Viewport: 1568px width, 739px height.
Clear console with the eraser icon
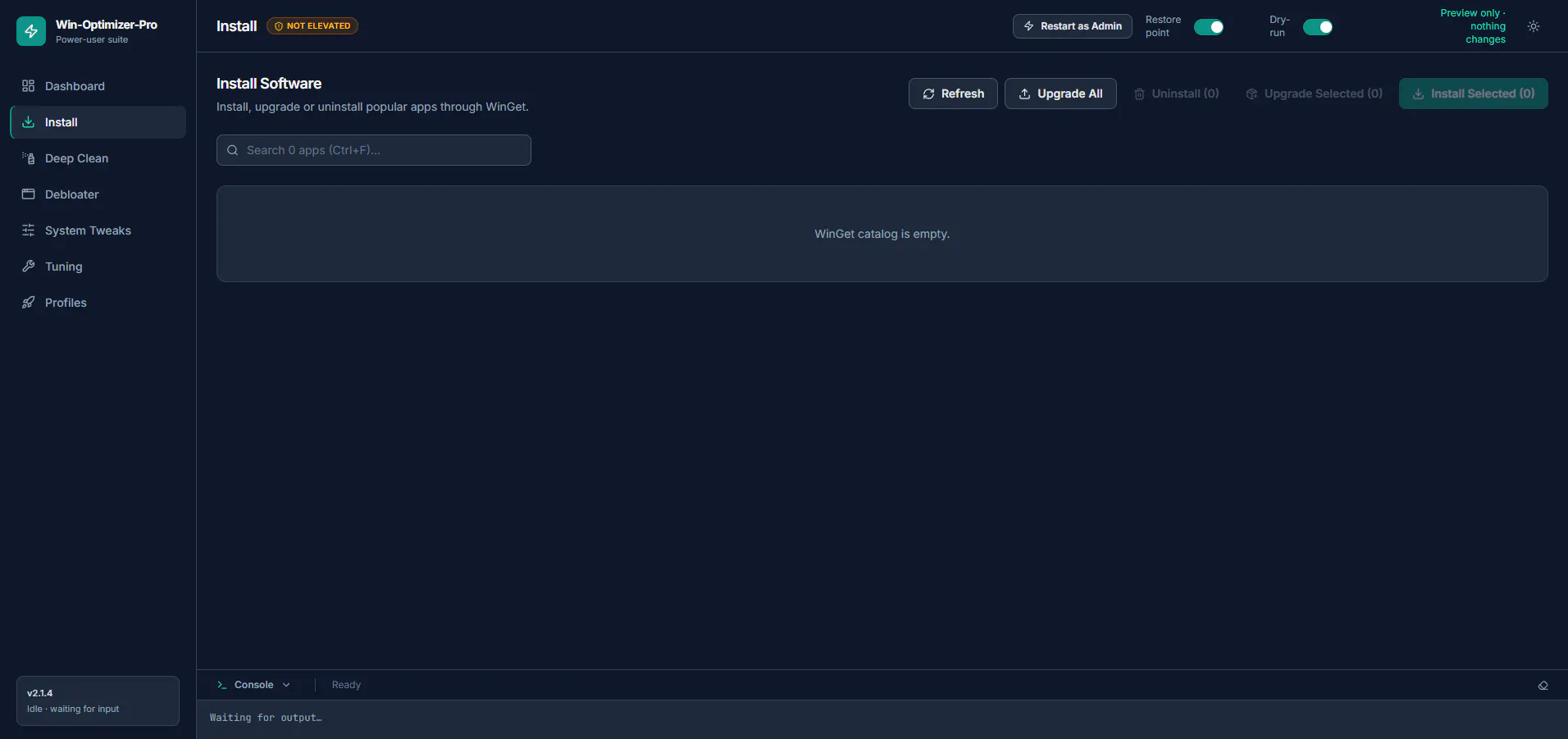(x=1543, y=686)
